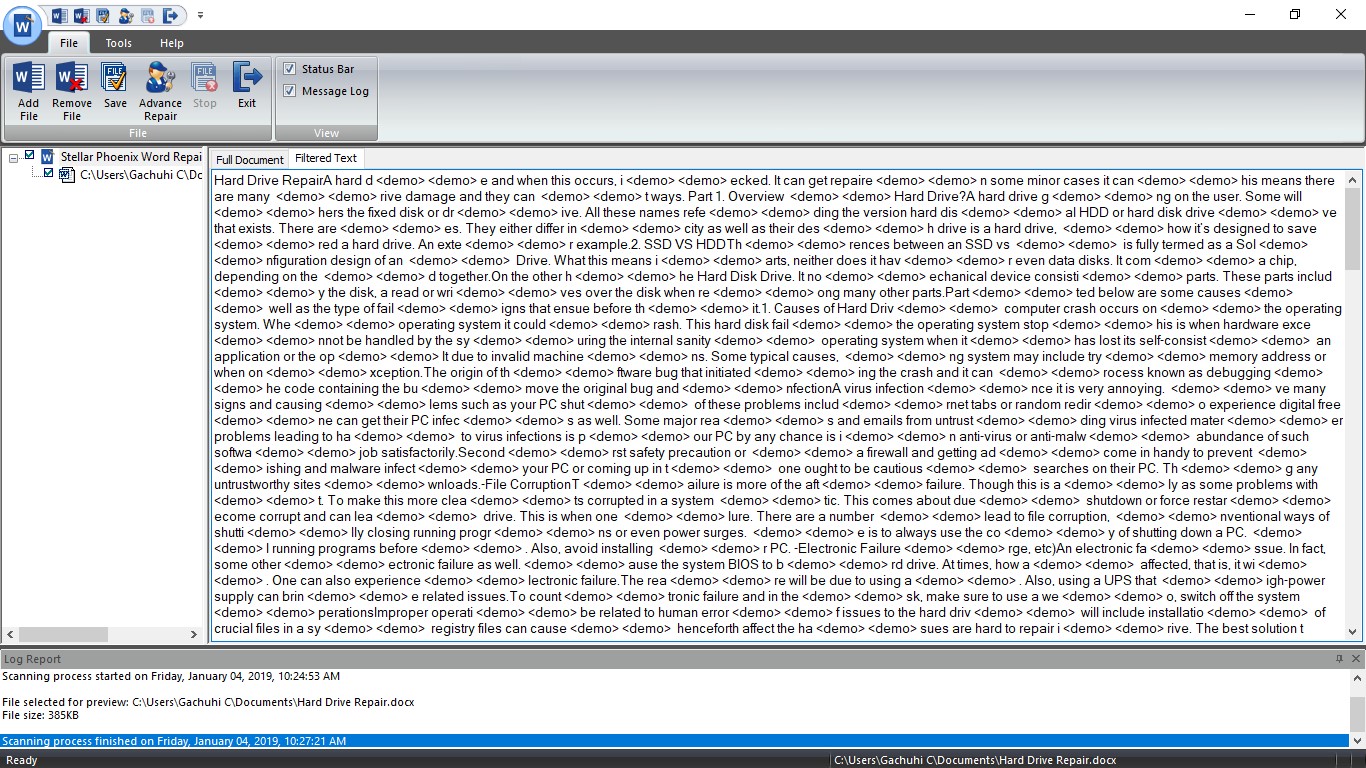Click the 'File selected for preview' log line
Viewport: 1366px width, 768px height.
coord(208,702)
